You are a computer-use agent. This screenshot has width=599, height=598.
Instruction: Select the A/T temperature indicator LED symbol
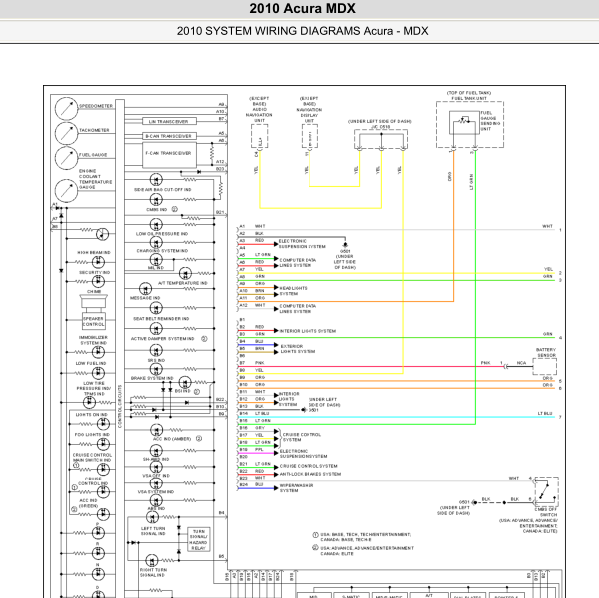click(x=185, y=273)
